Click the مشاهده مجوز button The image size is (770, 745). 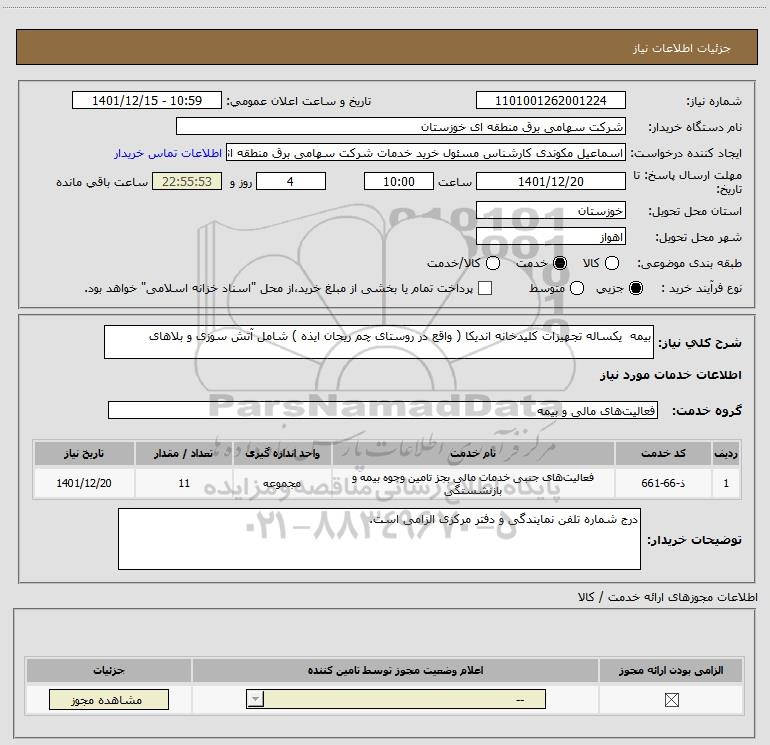109,700
